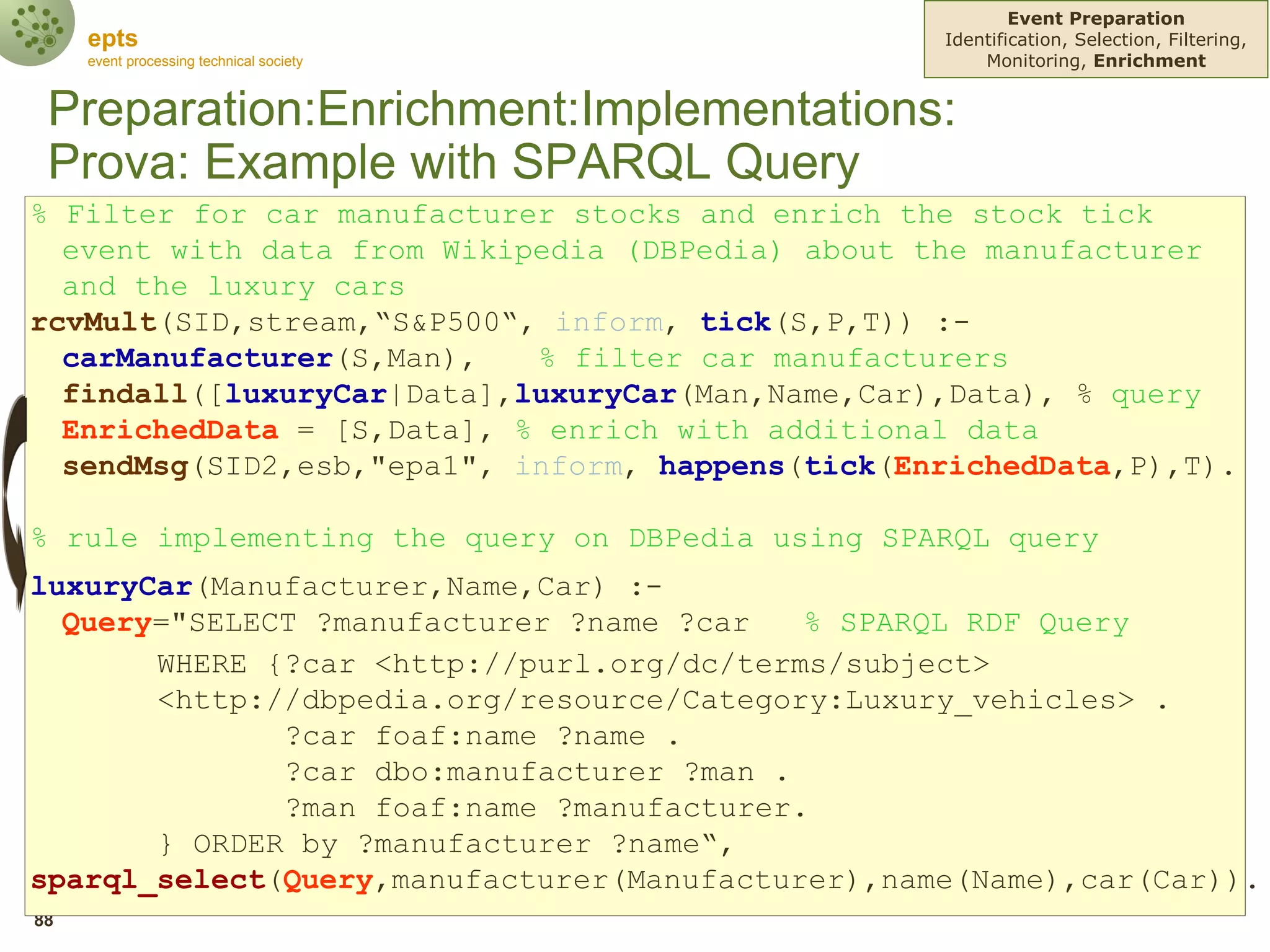This screenshot has width=1270, height=952.
Task: Click the 'findall' keyword in code
Action: [125, 394]
